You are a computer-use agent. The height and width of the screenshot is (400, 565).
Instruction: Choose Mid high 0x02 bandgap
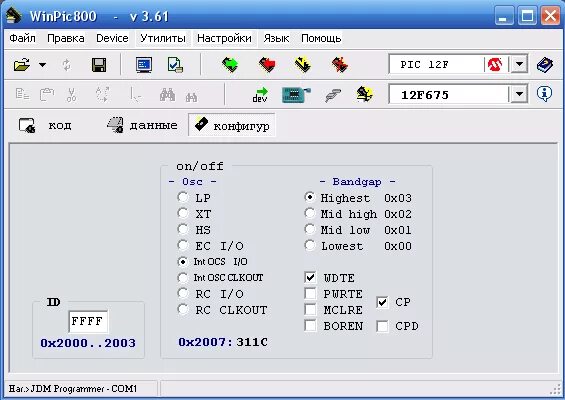pyautogui.click(x=310, y=213)
